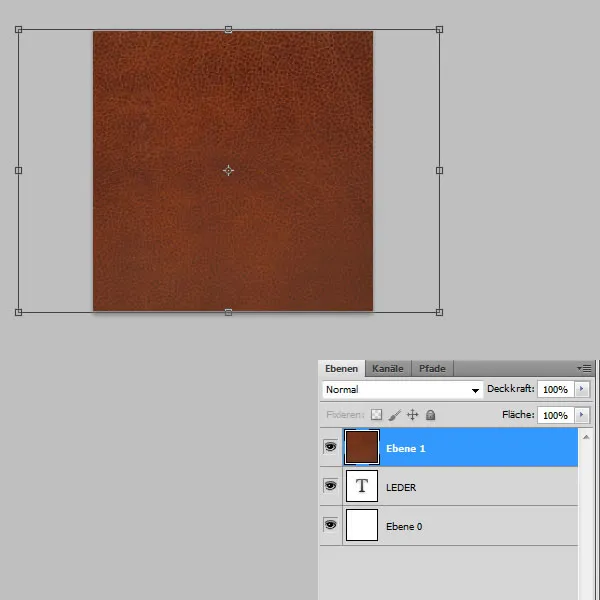Hide the Ebene 0 layer
Screen dimensions: 600x600
pos(330,525)
